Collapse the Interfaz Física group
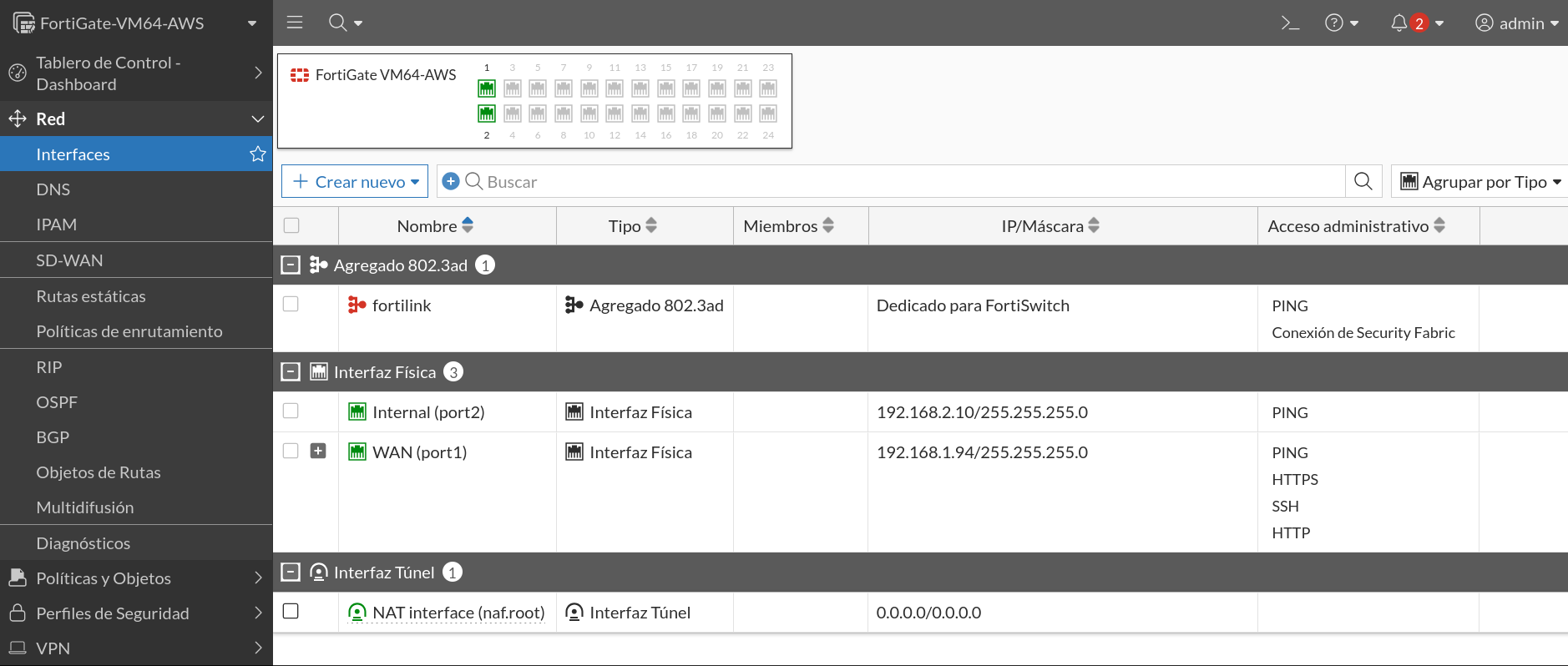 291,372
